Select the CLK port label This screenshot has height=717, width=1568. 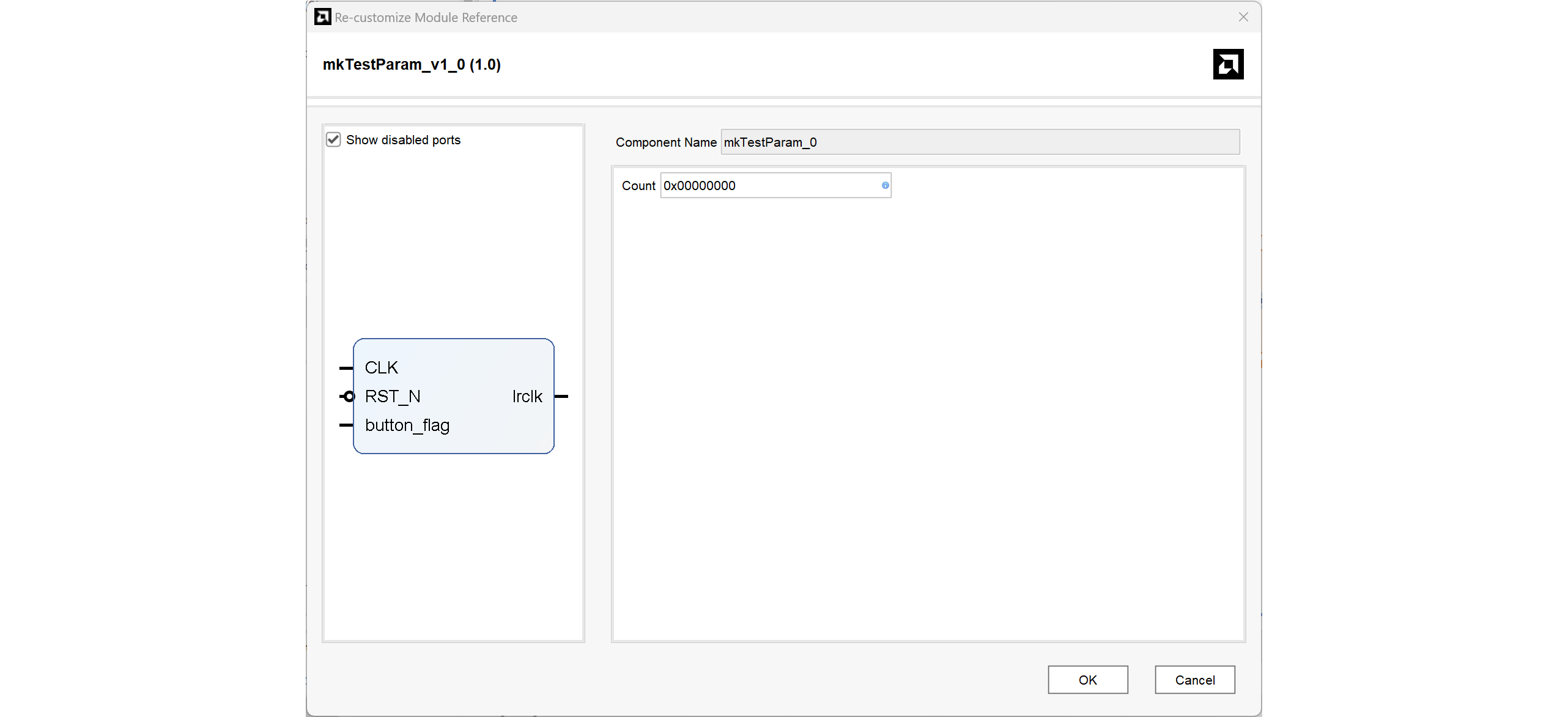tap(382, 368)
